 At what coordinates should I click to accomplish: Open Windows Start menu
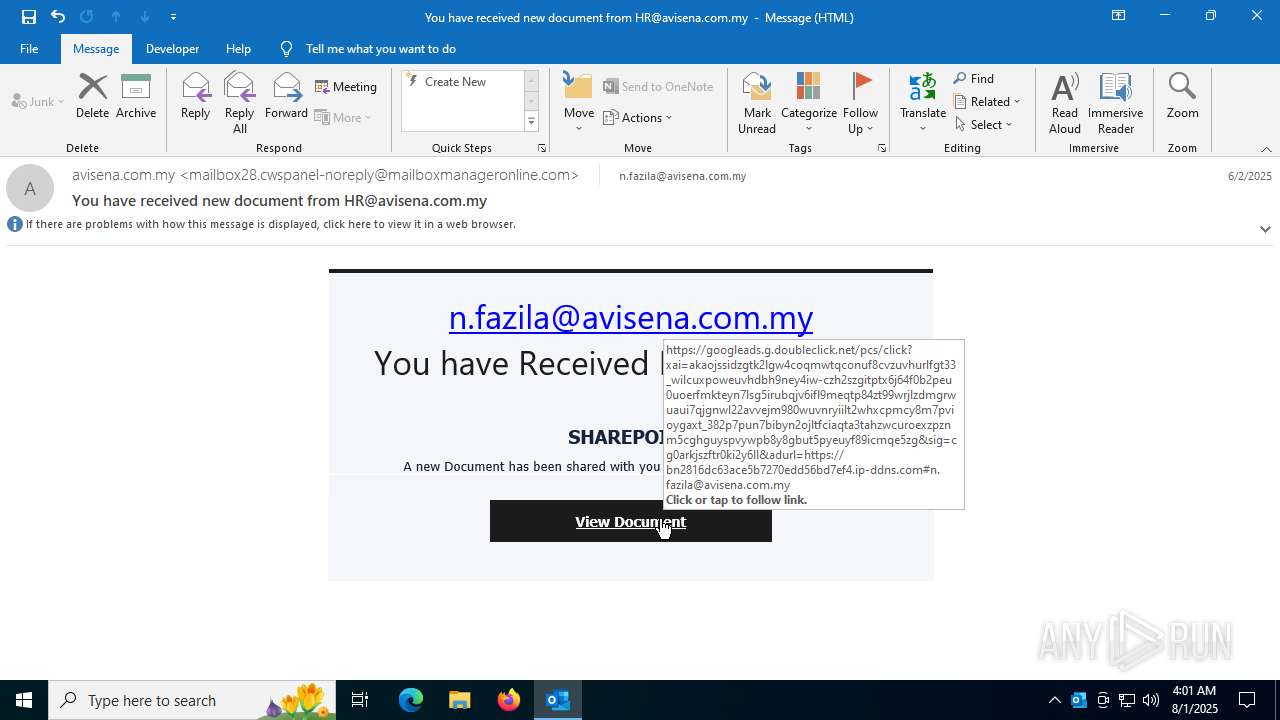[24, 700]
